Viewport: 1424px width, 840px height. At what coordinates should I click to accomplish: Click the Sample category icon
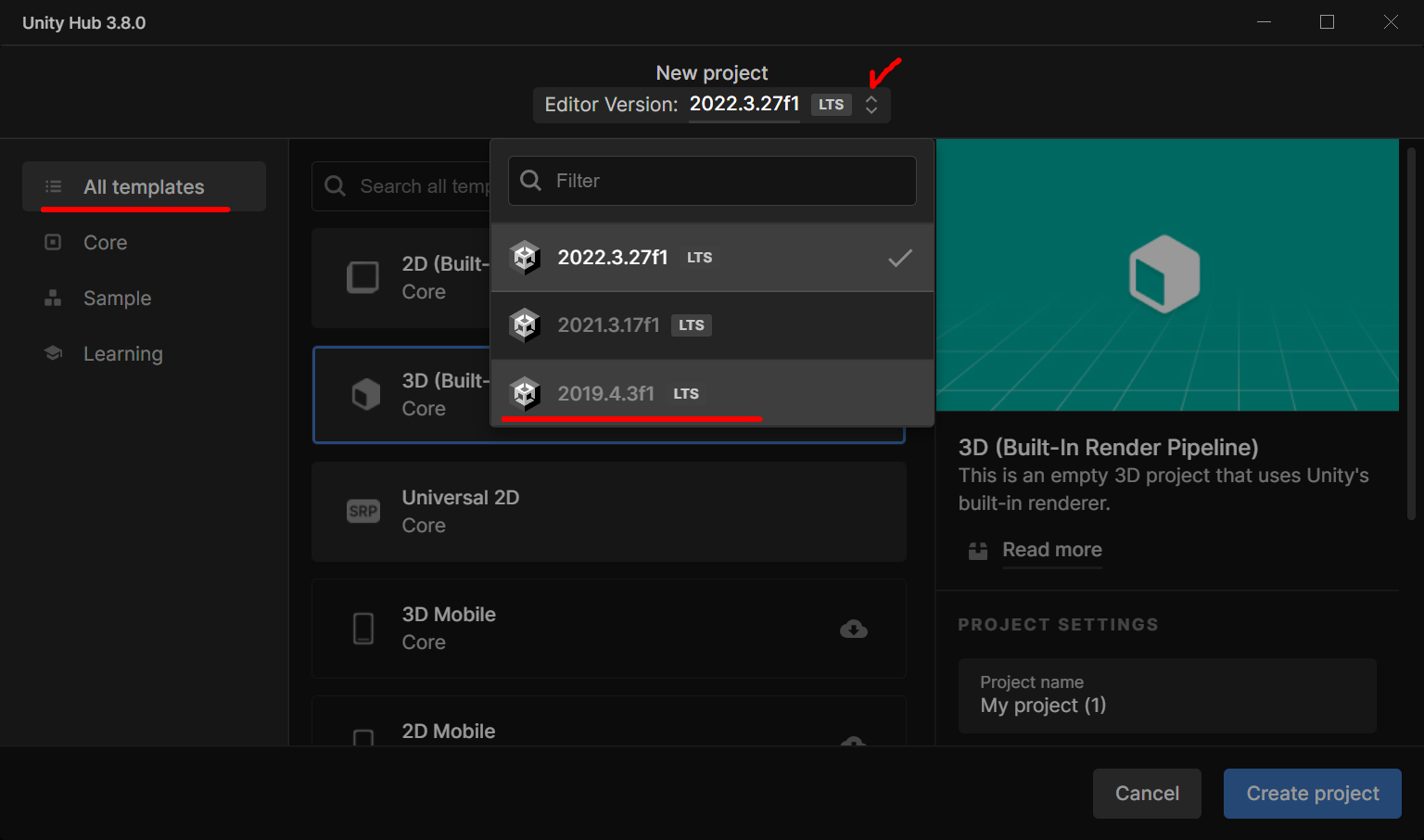click(54, 298)
